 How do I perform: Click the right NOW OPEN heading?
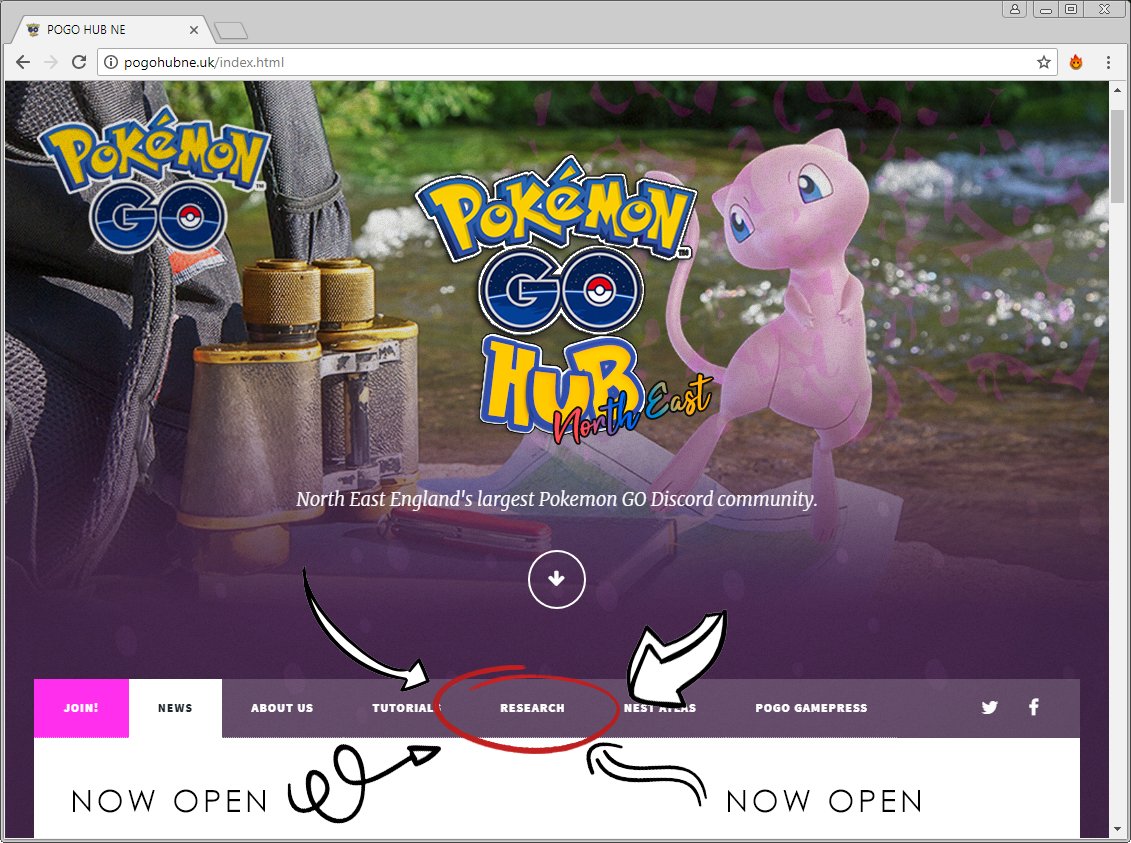824,801
